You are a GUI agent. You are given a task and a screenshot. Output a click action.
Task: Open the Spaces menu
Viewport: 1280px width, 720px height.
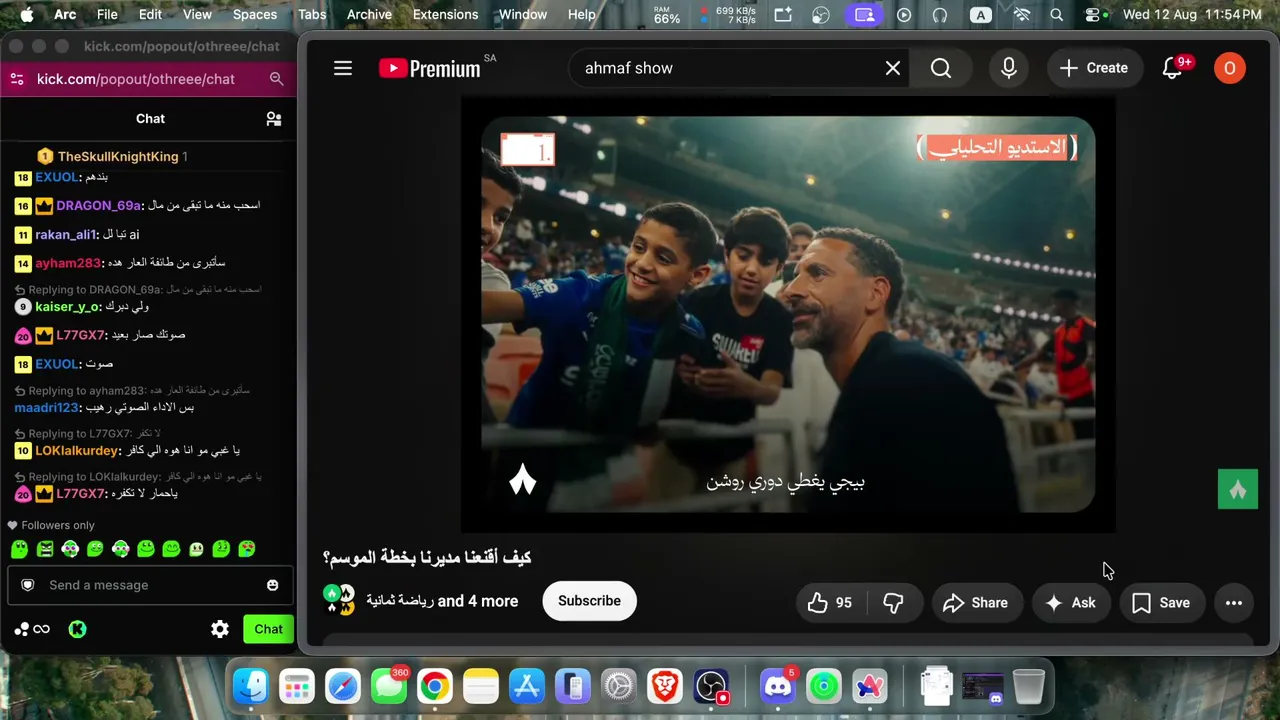pyautogui.click(x=255, y=15)
